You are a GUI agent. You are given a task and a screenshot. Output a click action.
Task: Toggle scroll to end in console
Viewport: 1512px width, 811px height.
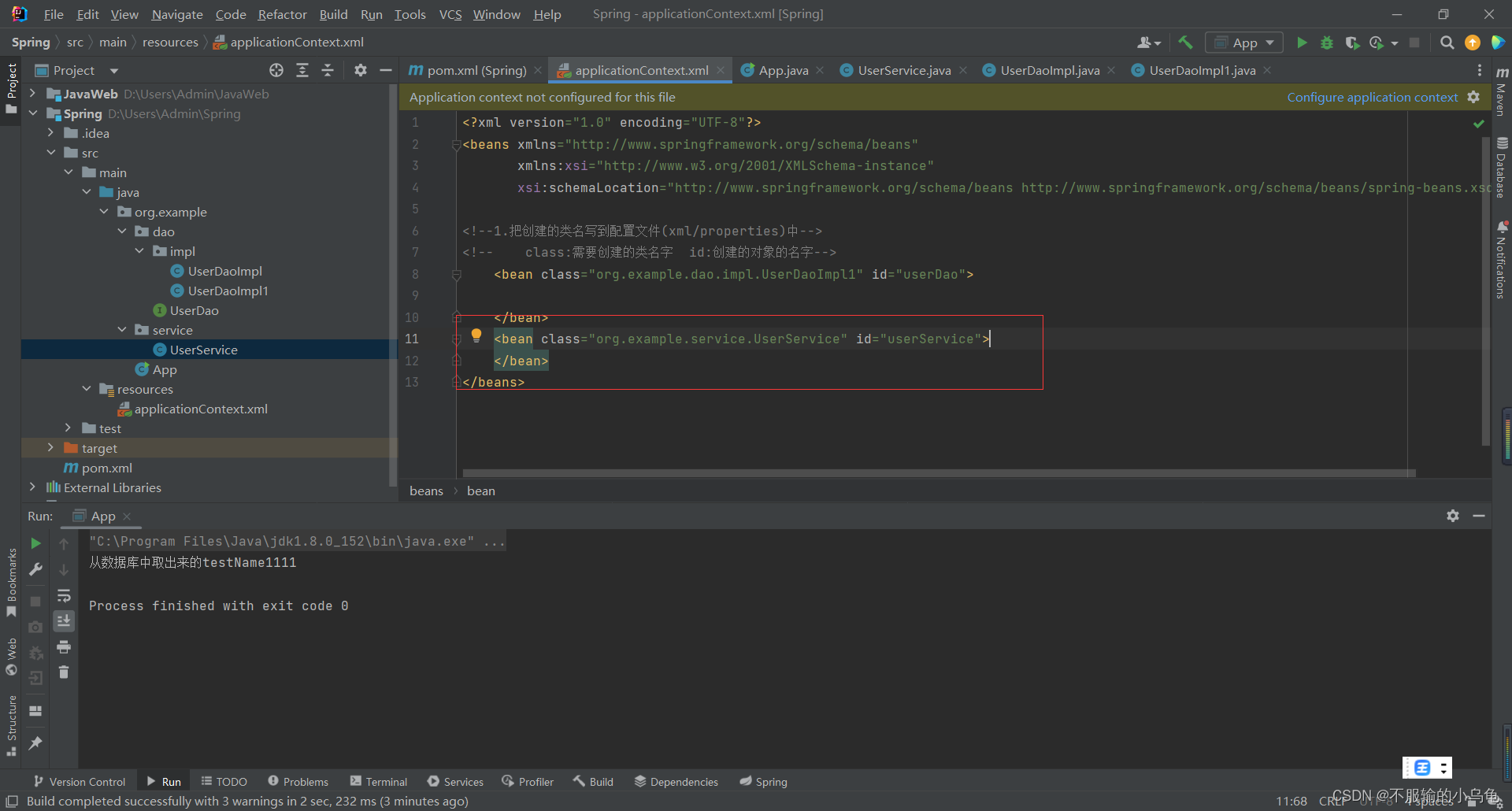pos(64,621)
